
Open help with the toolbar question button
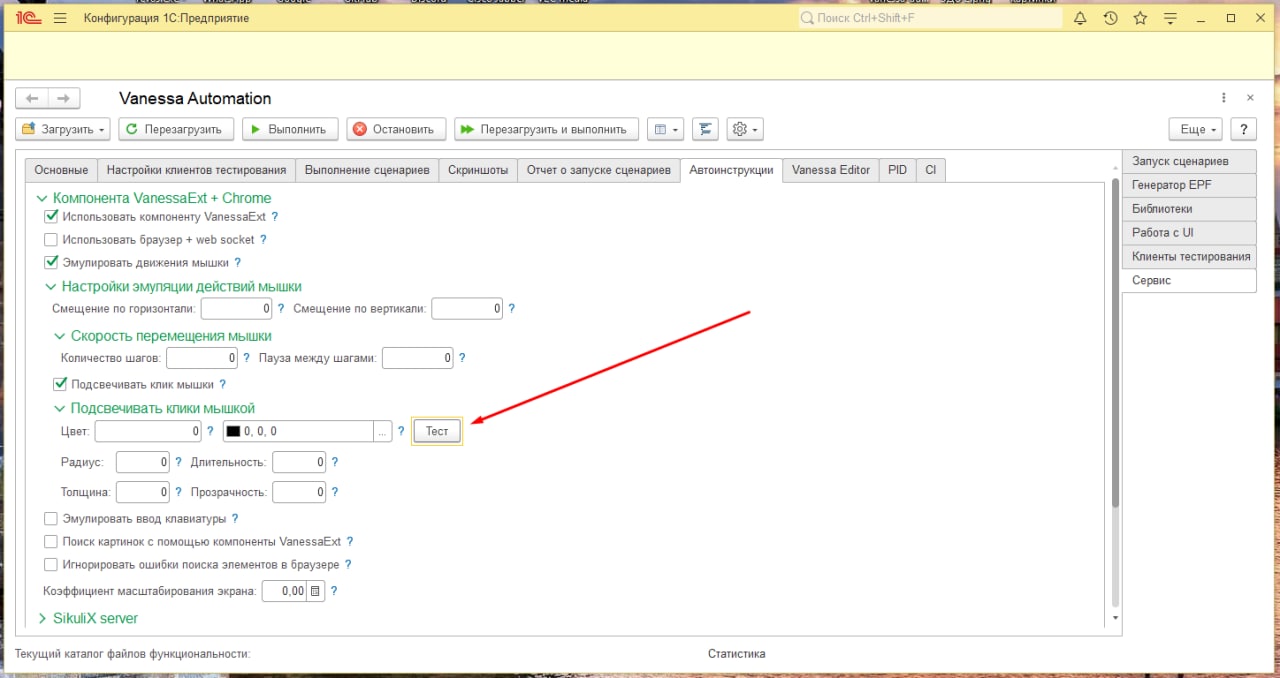tap(1244, 129)
